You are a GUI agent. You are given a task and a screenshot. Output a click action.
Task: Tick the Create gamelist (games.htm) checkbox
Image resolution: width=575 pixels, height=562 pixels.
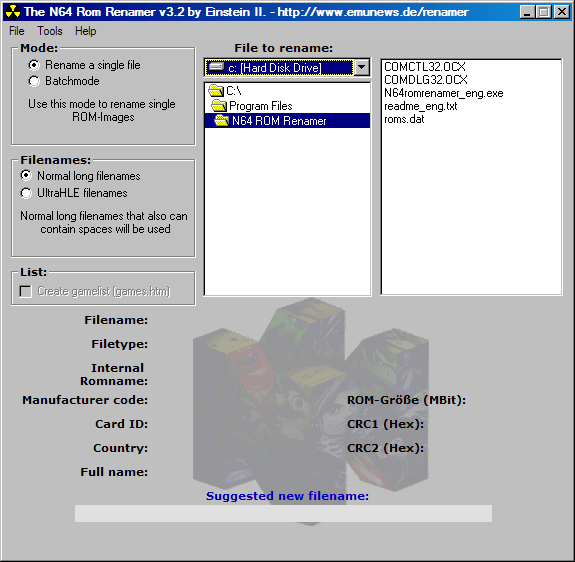point(25,291)
